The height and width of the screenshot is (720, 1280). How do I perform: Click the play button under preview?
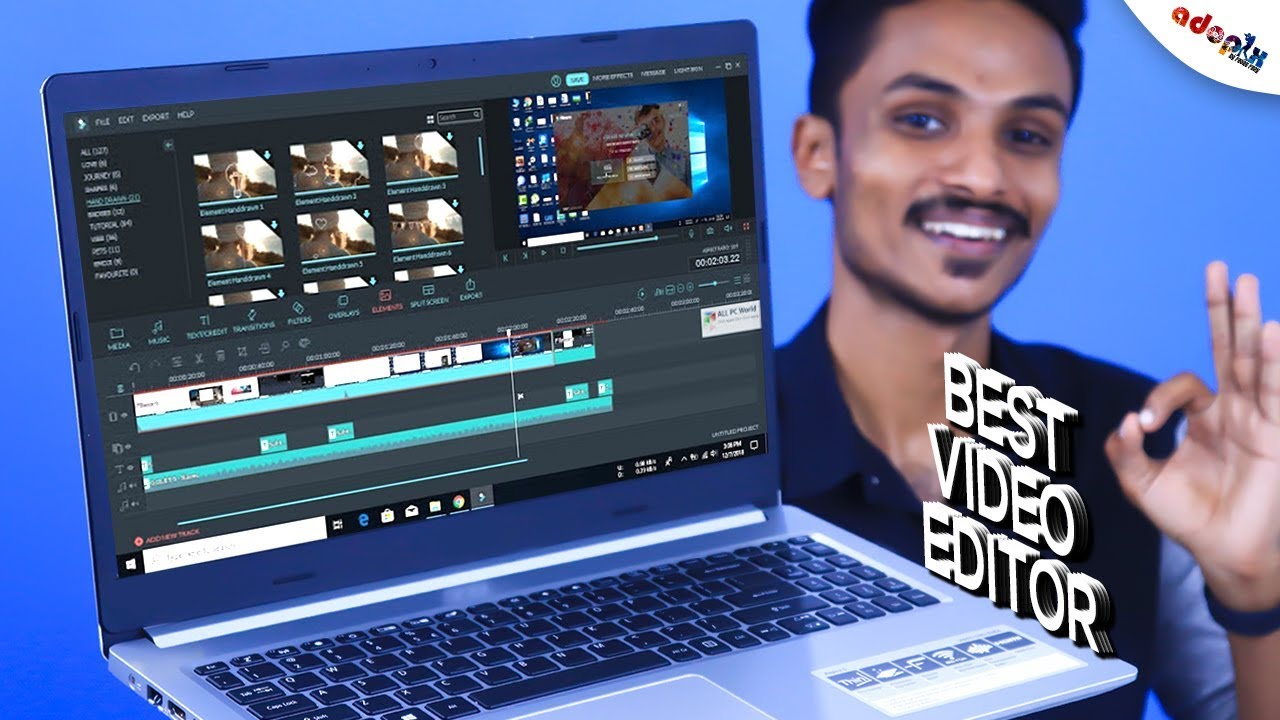(543, 253)
